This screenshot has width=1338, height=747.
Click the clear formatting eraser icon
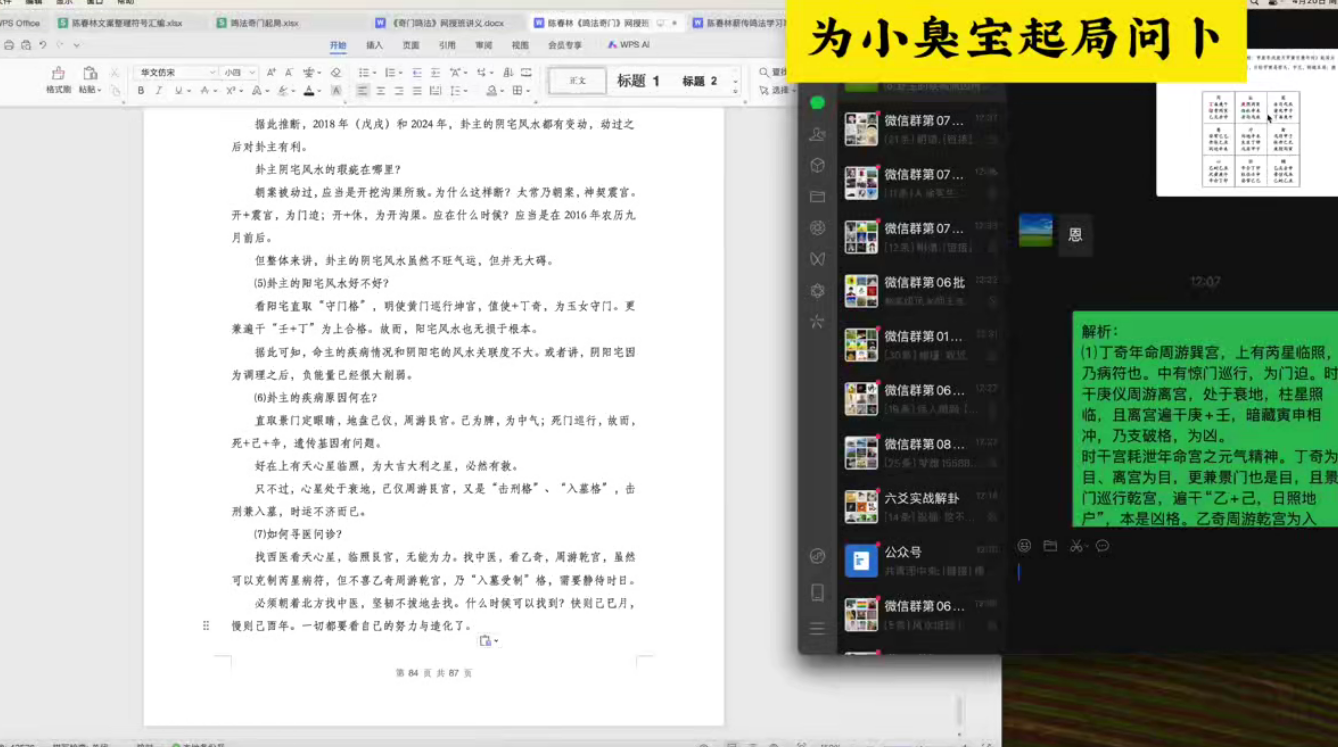tap(335, 73)
